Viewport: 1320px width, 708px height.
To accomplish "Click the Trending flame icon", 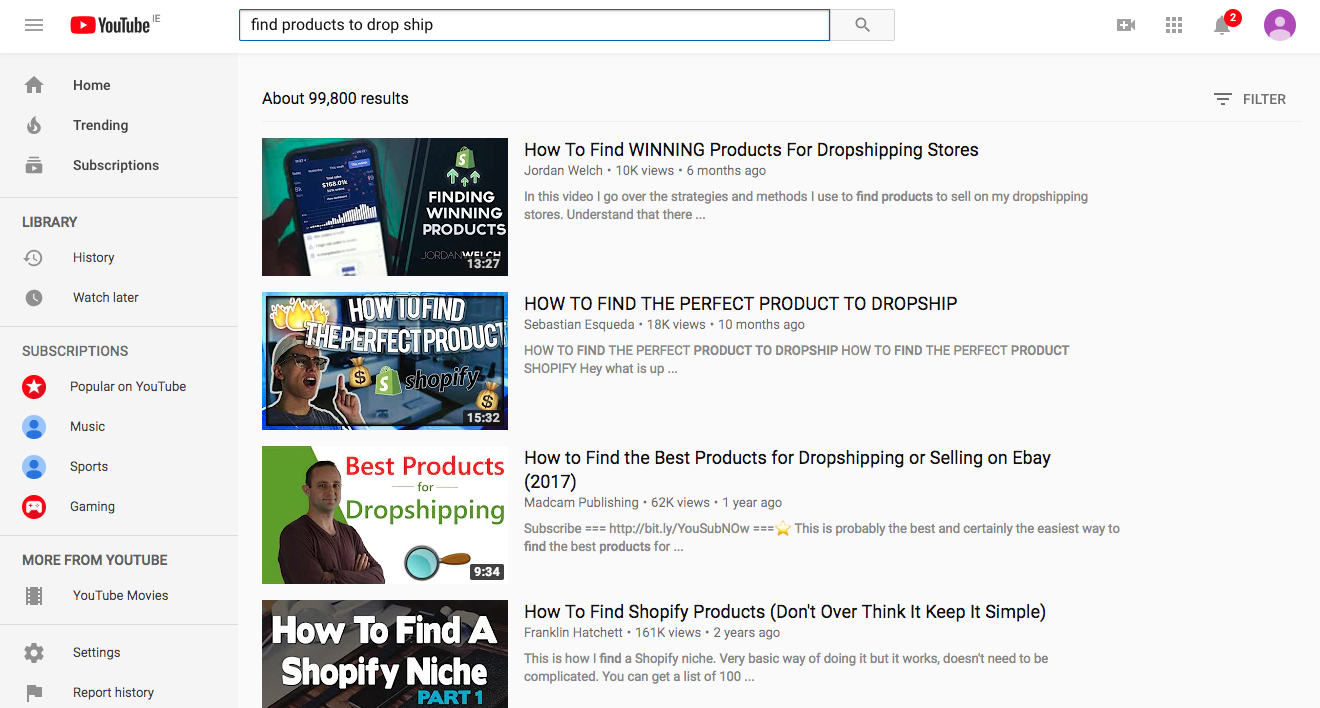I will tap(34, 125).
